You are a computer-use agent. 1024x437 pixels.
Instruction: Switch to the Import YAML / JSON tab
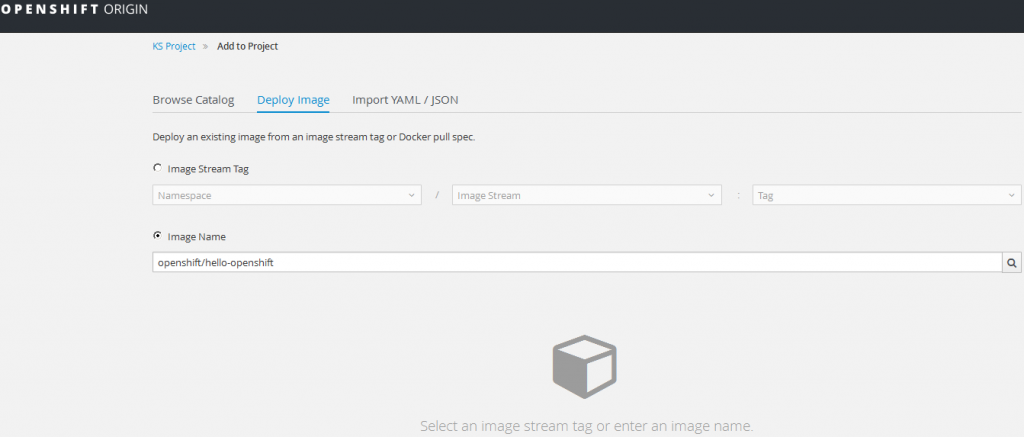[405, 100]
